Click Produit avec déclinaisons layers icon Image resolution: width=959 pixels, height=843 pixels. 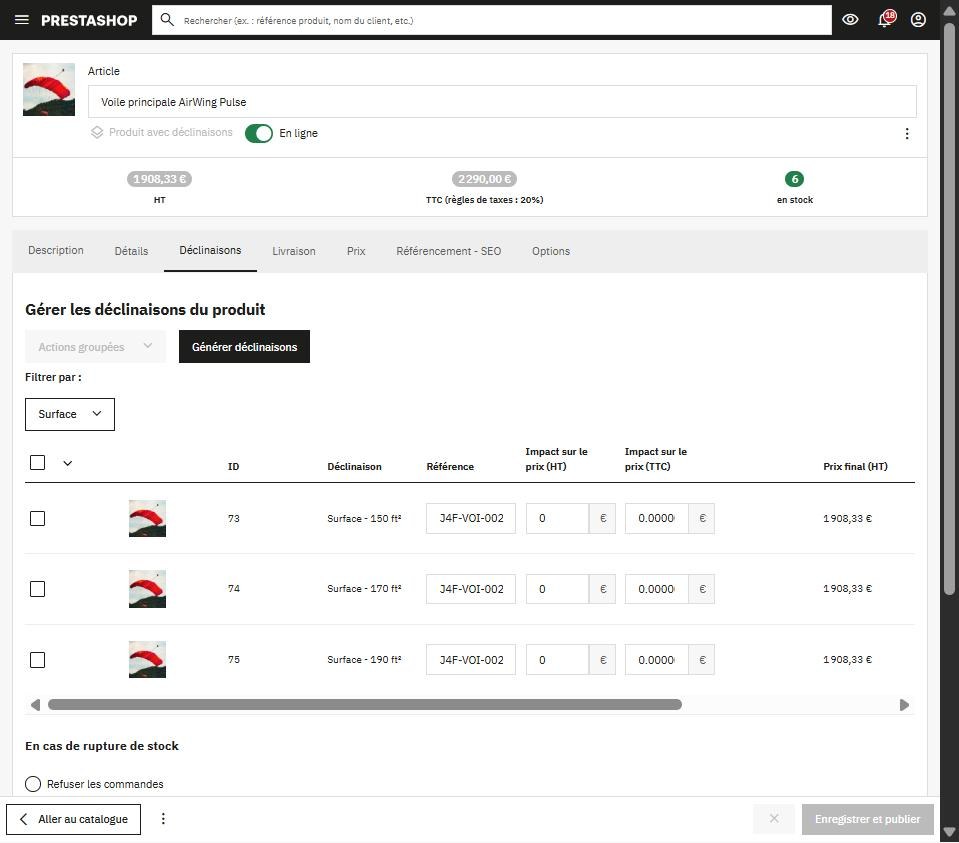tap(97, 132)
